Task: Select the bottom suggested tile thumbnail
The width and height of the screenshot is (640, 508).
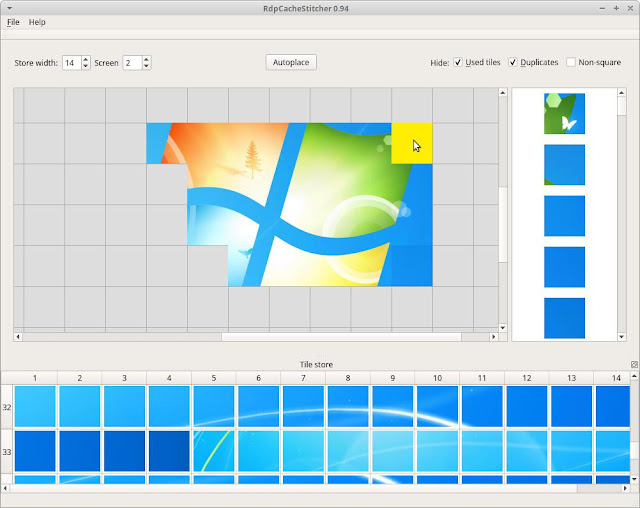Action: (564, 318)
